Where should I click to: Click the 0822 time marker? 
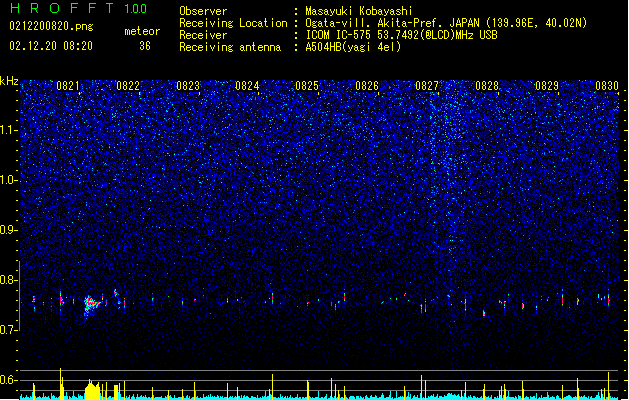(128, 86)
